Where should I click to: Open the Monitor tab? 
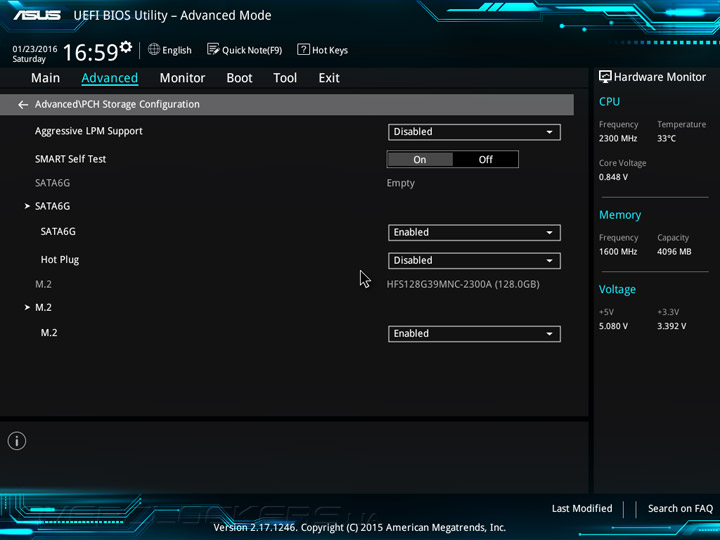coord(182,78)
